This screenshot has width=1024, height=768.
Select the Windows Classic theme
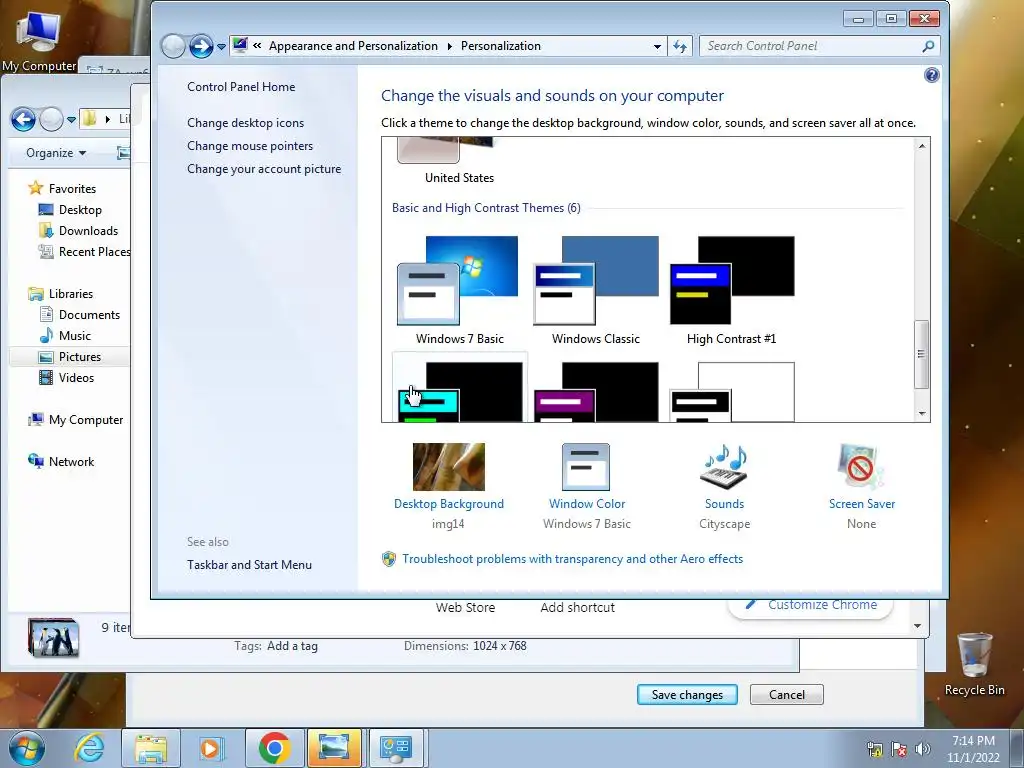click(x=596, y=291)
